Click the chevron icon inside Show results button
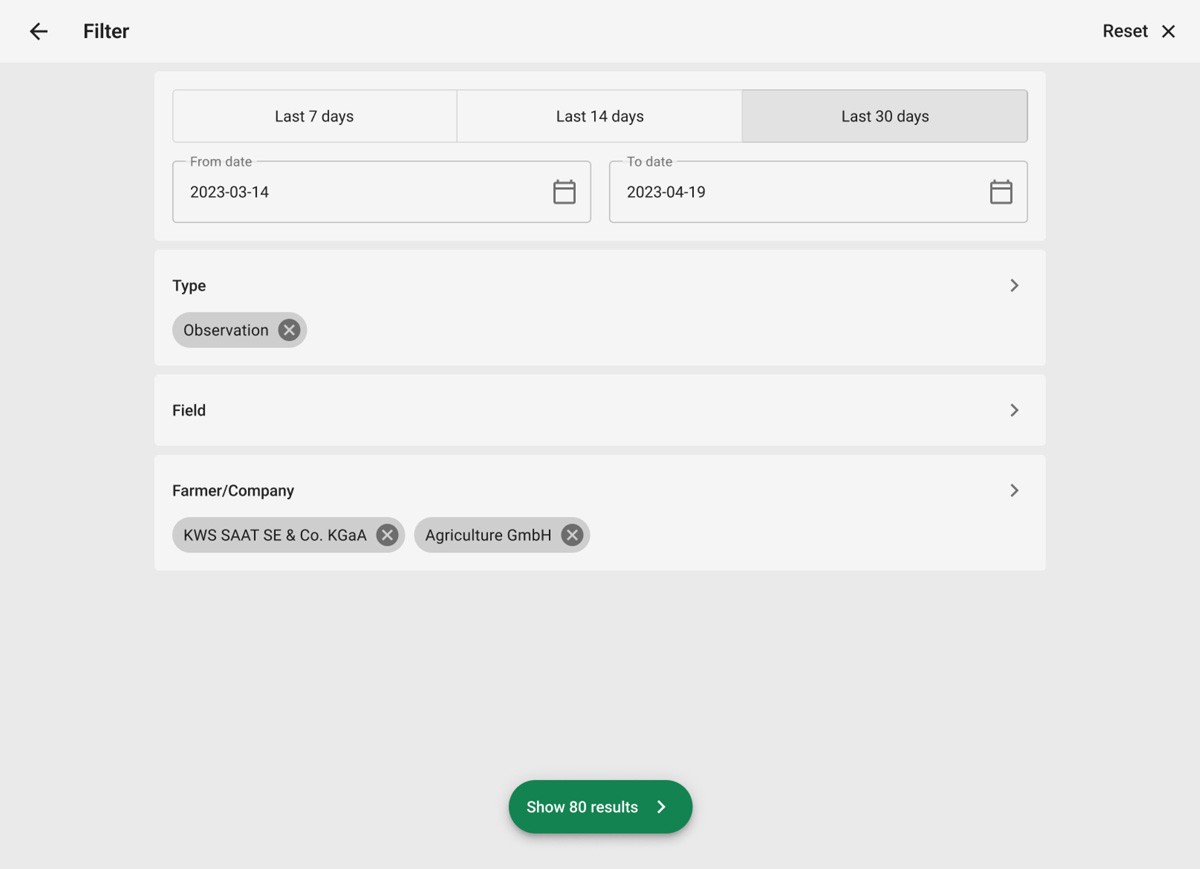 pyautogui.click(x=661, y=807)
